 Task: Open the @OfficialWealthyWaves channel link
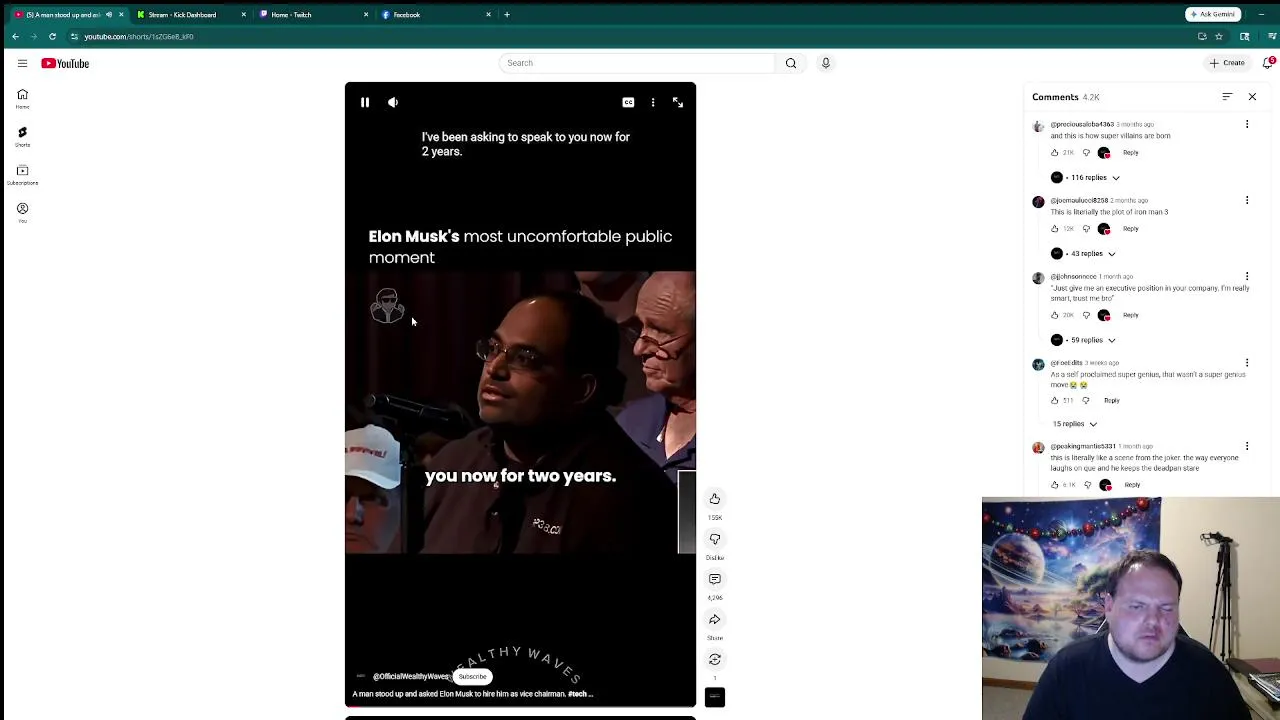point(410,677)
